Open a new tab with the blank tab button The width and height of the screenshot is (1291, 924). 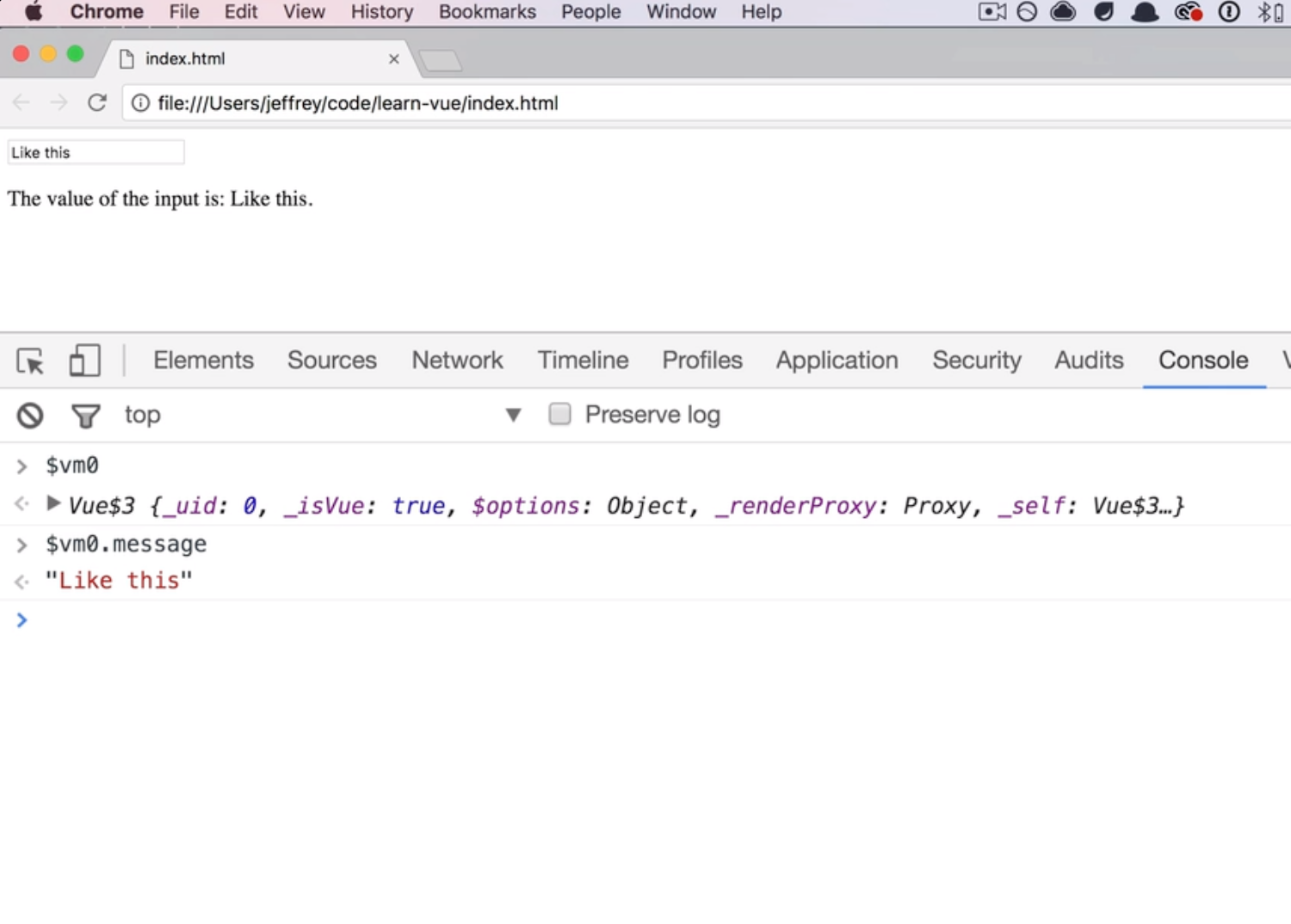tap(441, 60)
